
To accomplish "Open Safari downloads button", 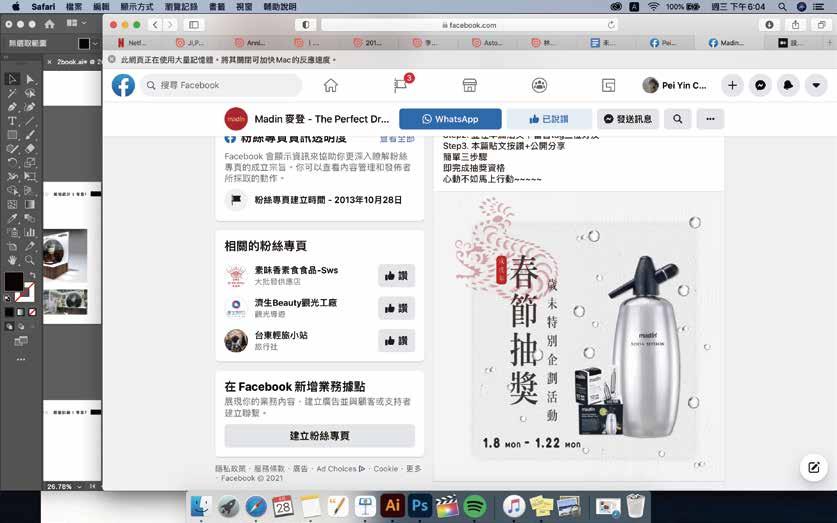I will 769,25.
